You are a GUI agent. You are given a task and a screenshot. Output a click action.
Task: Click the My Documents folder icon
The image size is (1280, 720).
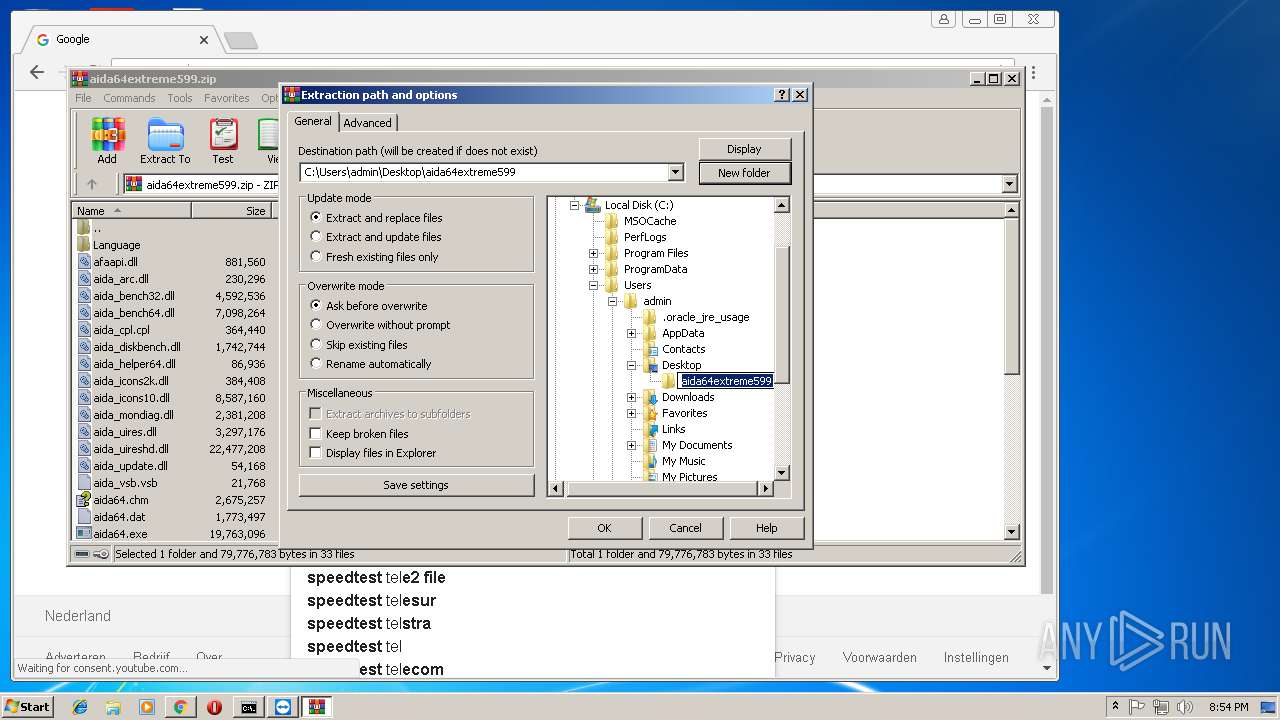pyautogui.click(x=651, y=445)
